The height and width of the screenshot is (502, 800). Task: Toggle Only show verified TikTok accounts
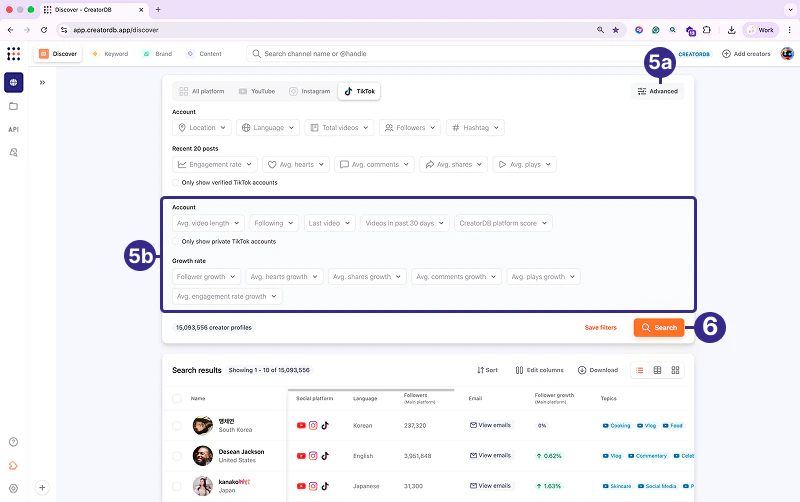176,183
